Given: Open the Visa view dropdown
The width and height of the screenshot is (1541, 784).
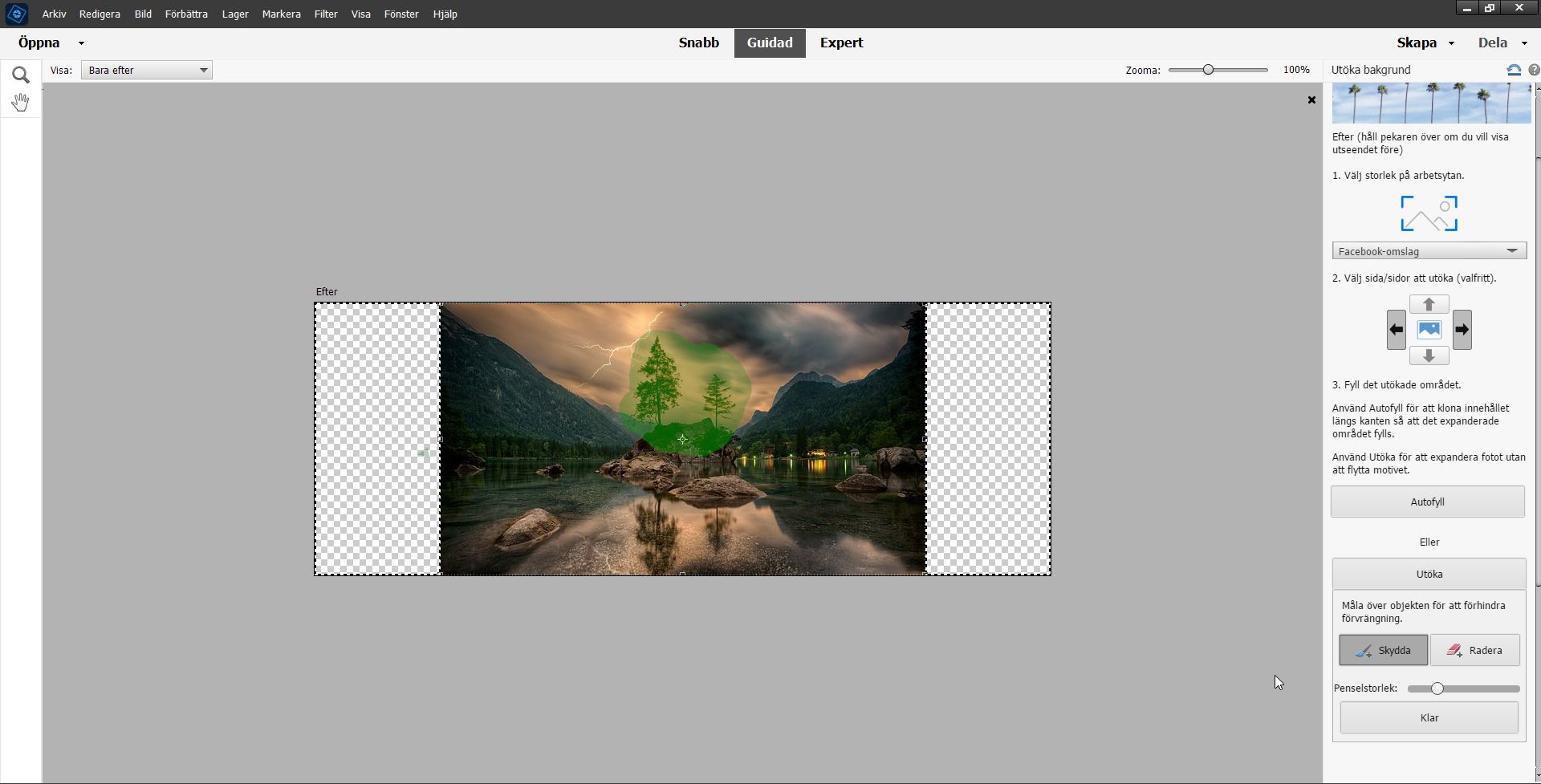Looking at the screenshot, I should [x=147, y=71].
